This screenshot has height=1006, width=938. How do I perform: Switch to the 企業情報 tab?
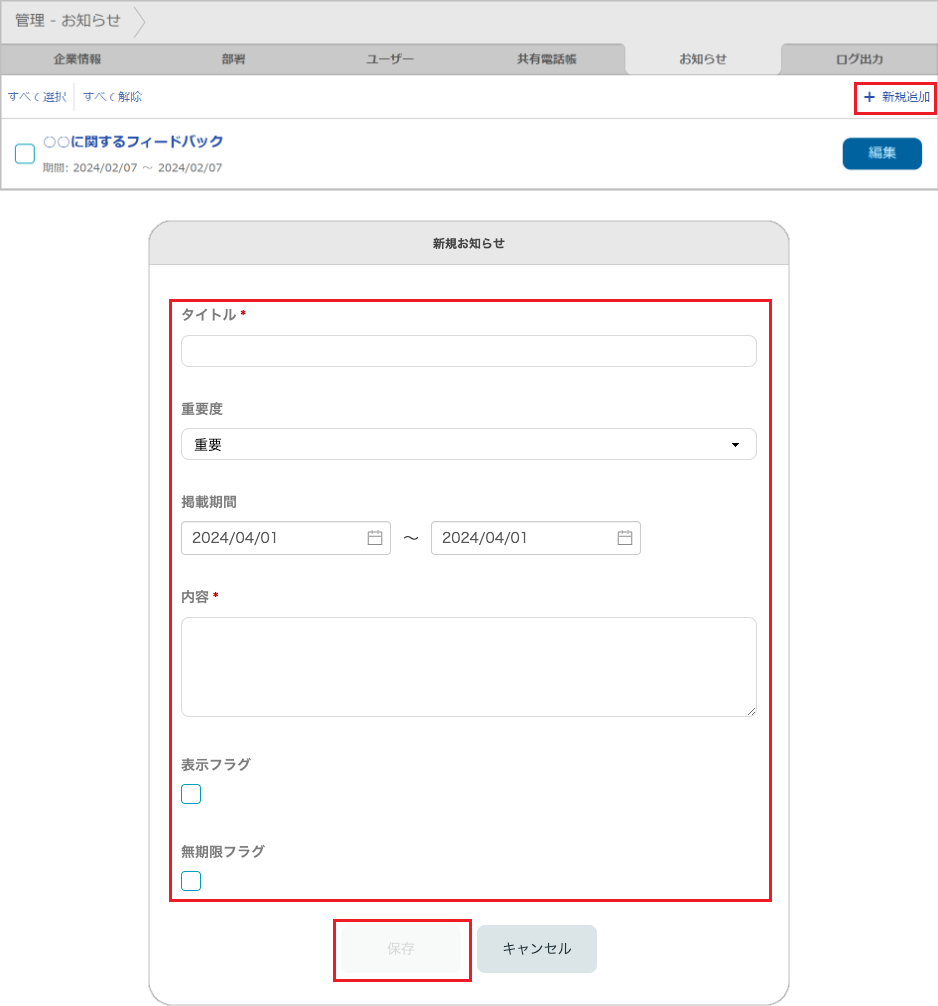coord(78,59)
